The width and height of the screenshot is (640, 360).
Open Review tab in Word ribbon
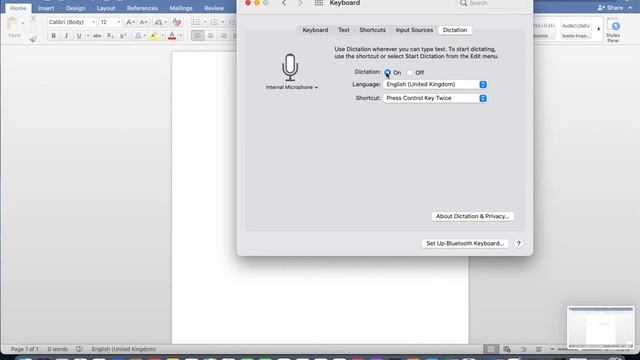pyautogui.click(x=214, y=8)
